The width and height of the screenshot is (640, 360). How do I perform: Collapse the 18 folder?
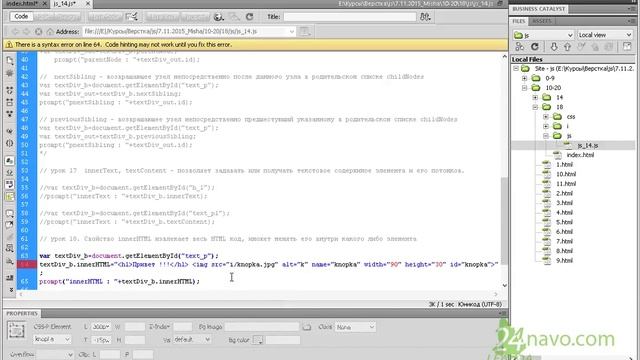tap(535, 107)
